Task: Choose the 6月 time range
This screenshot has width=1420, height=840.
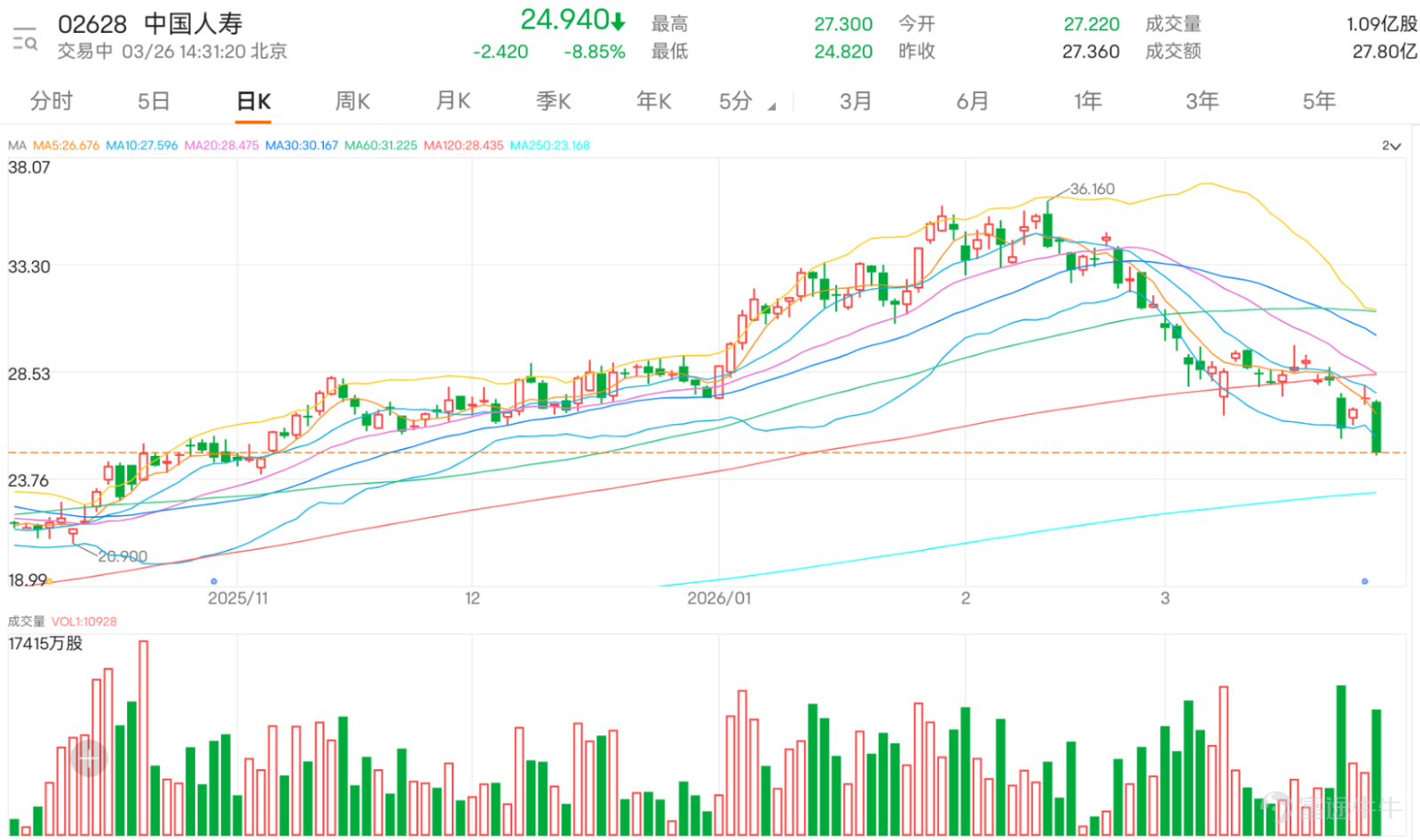Action: pyautogui.click(x=972, y=101)
